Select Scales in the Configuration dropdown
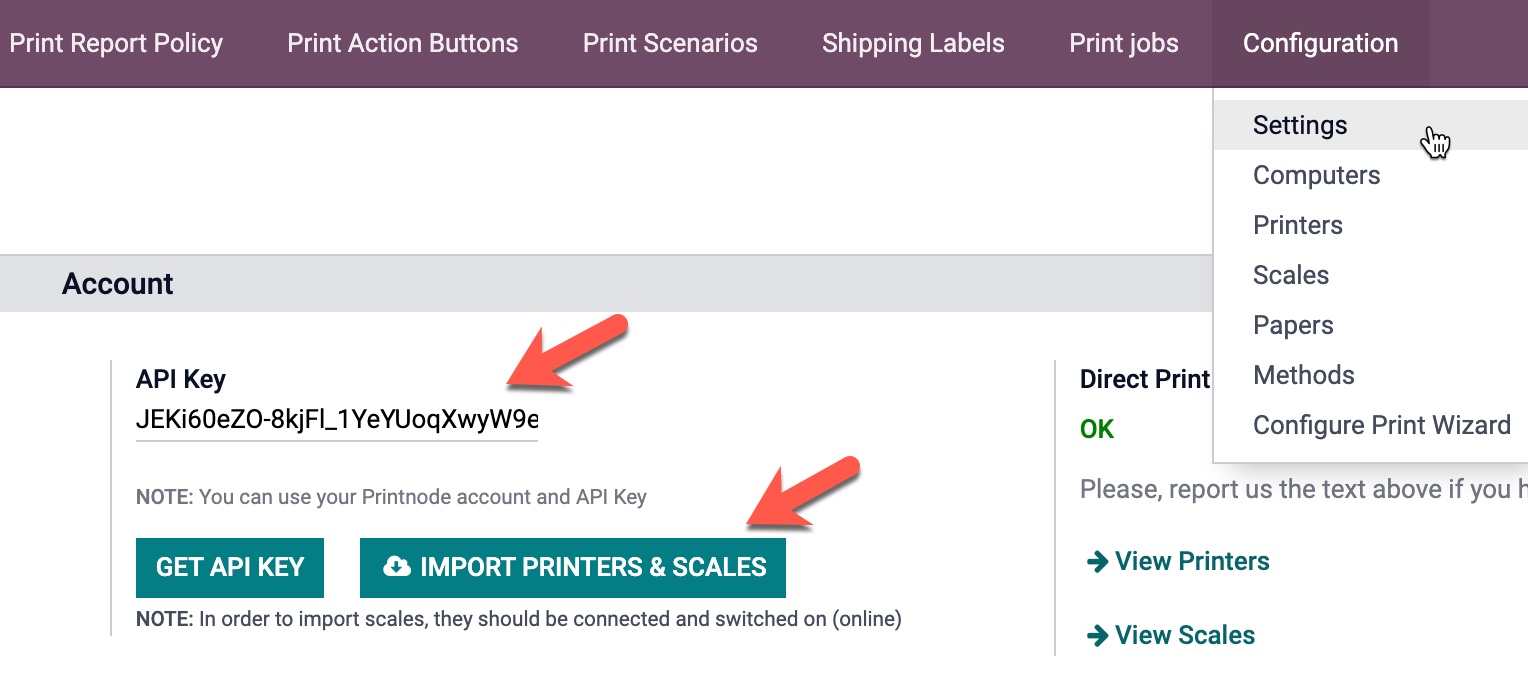 coord(1290,275)
